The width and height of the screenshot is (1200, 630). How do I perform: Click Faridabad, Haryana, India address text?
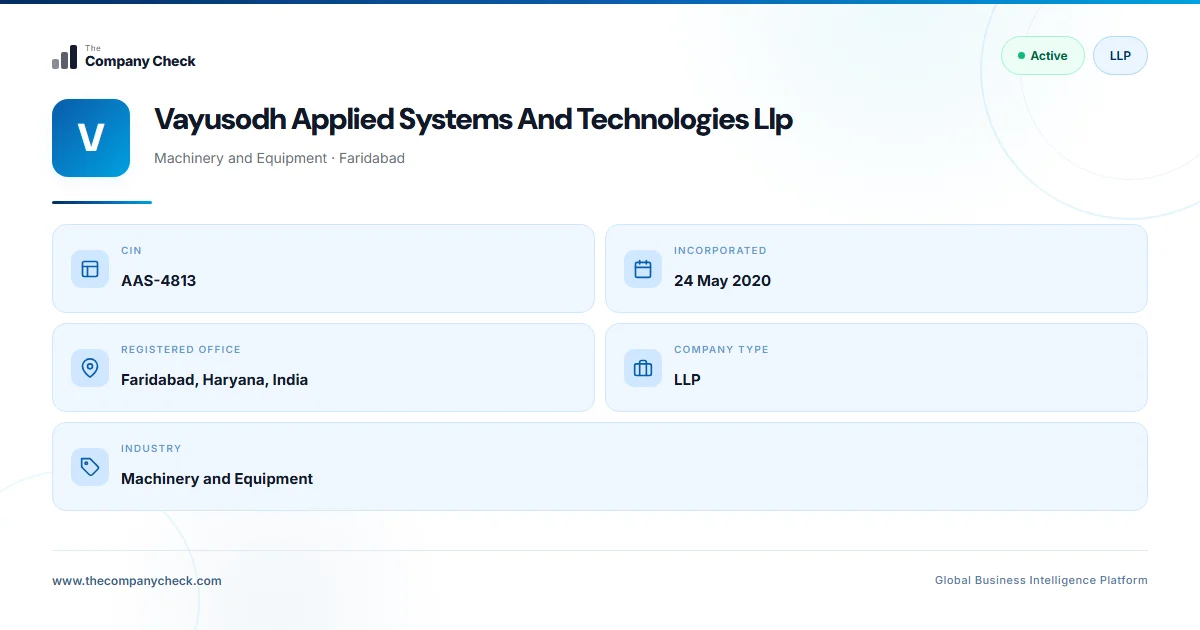[214, 380]
